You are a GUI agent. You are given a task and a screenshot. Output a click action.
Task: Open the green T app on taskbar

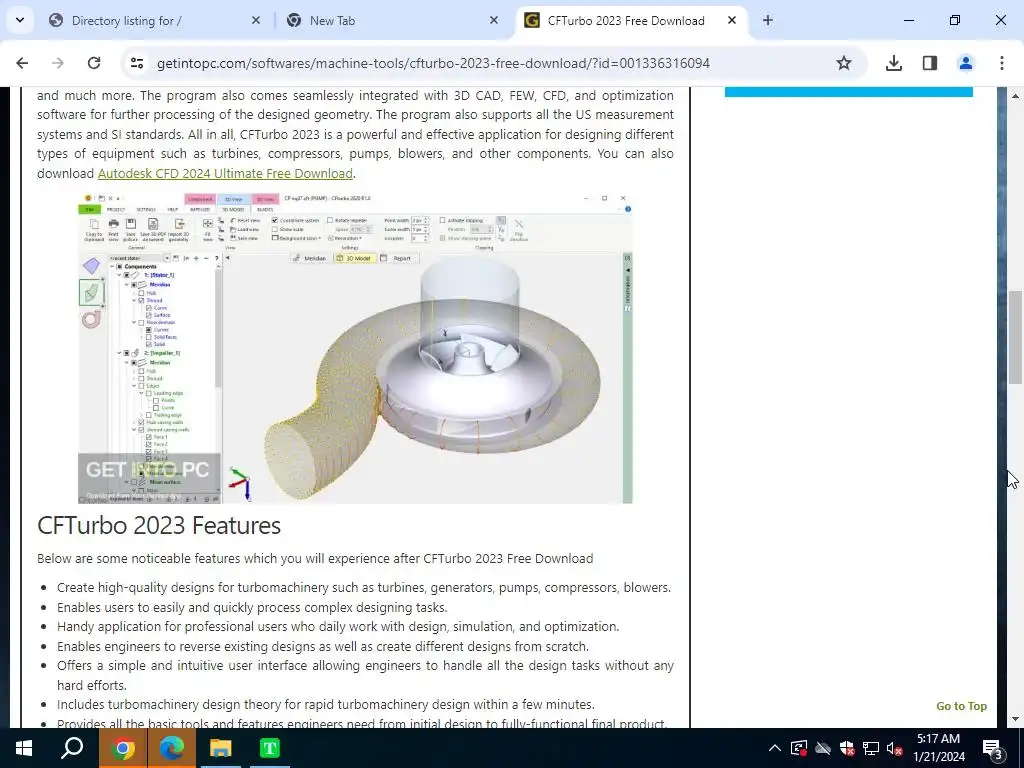point(269,748)
